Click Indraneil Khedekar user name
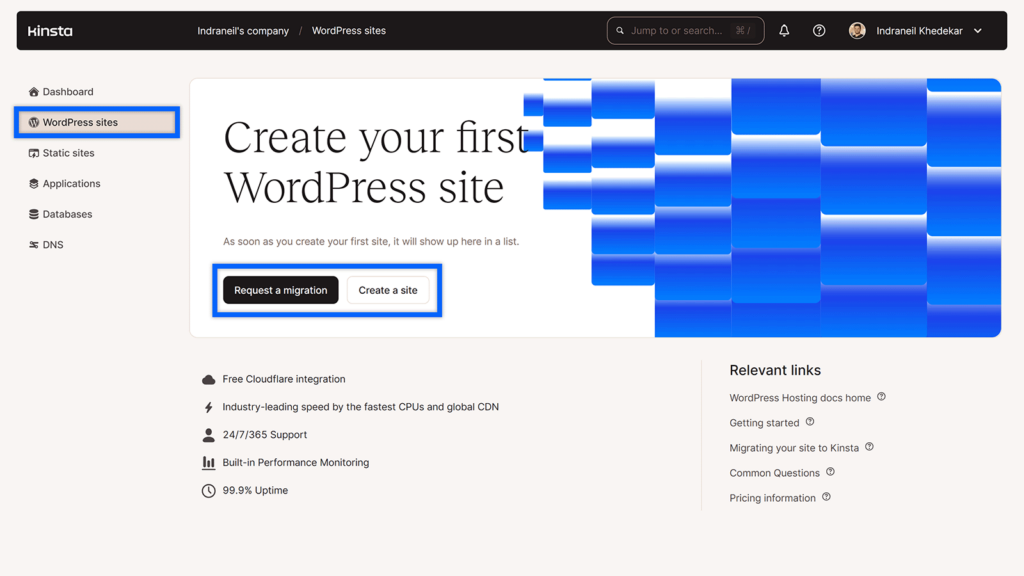1024x576 pixels. coord(920,31)
